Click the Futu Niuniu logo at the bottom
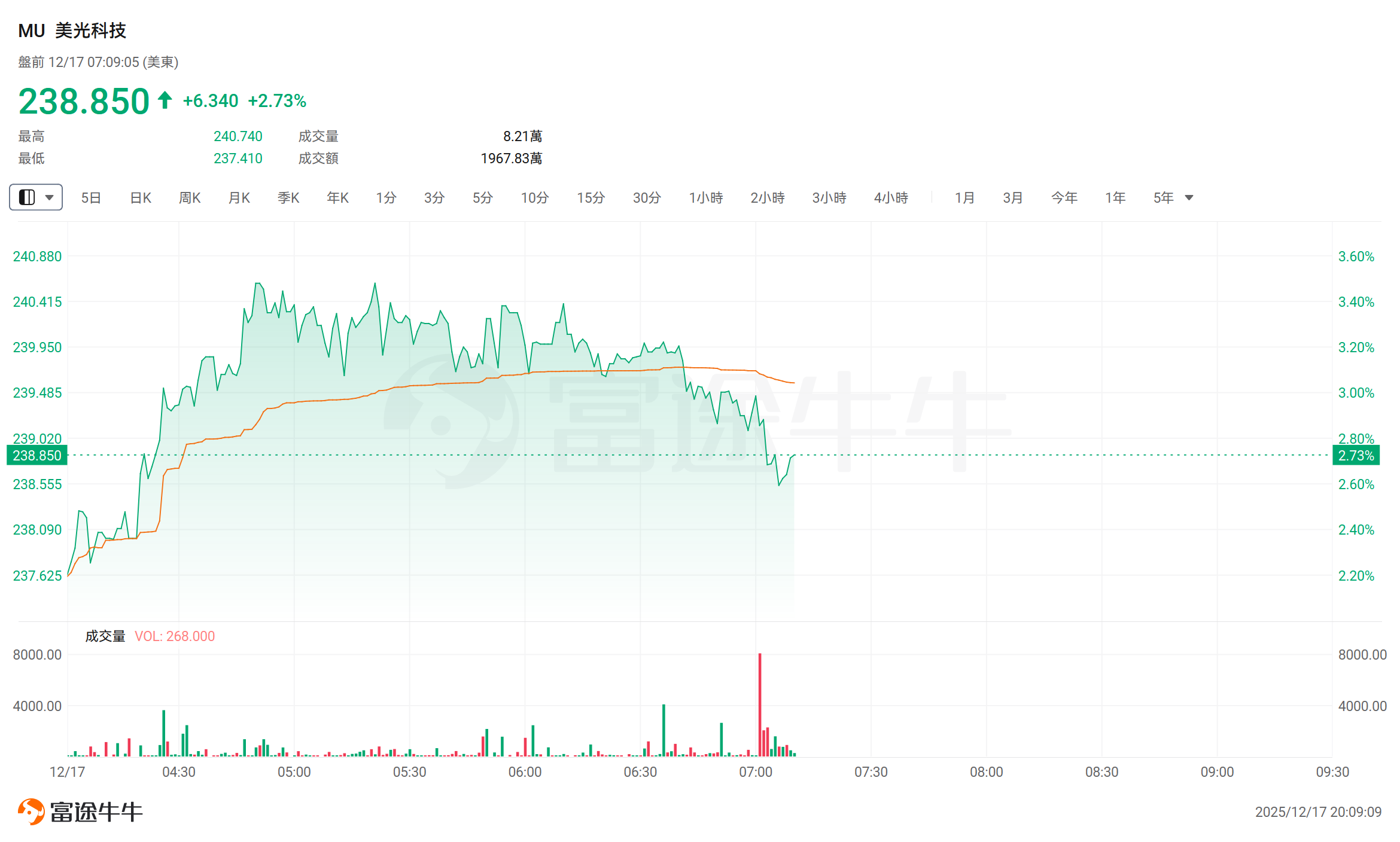1400x842 pixels. point(80,812)
